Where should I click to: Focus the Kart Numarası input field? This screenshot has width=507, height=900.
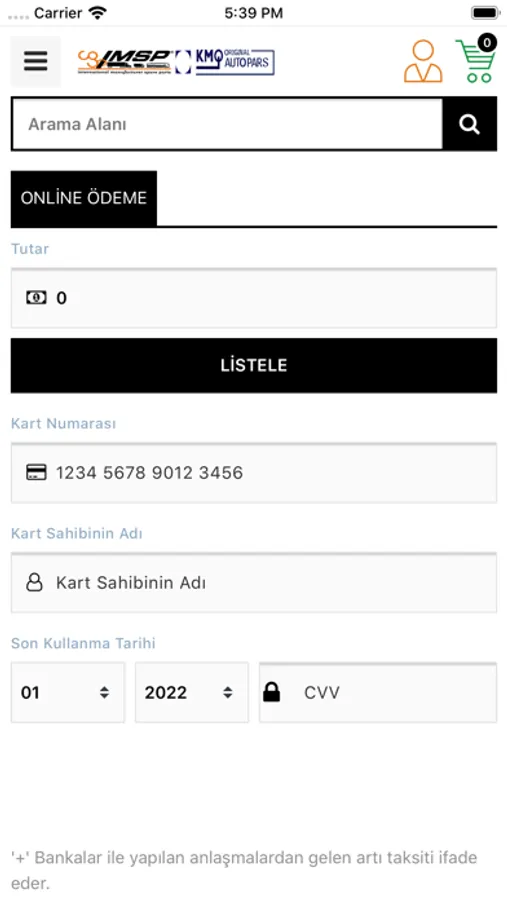(254, 473)
